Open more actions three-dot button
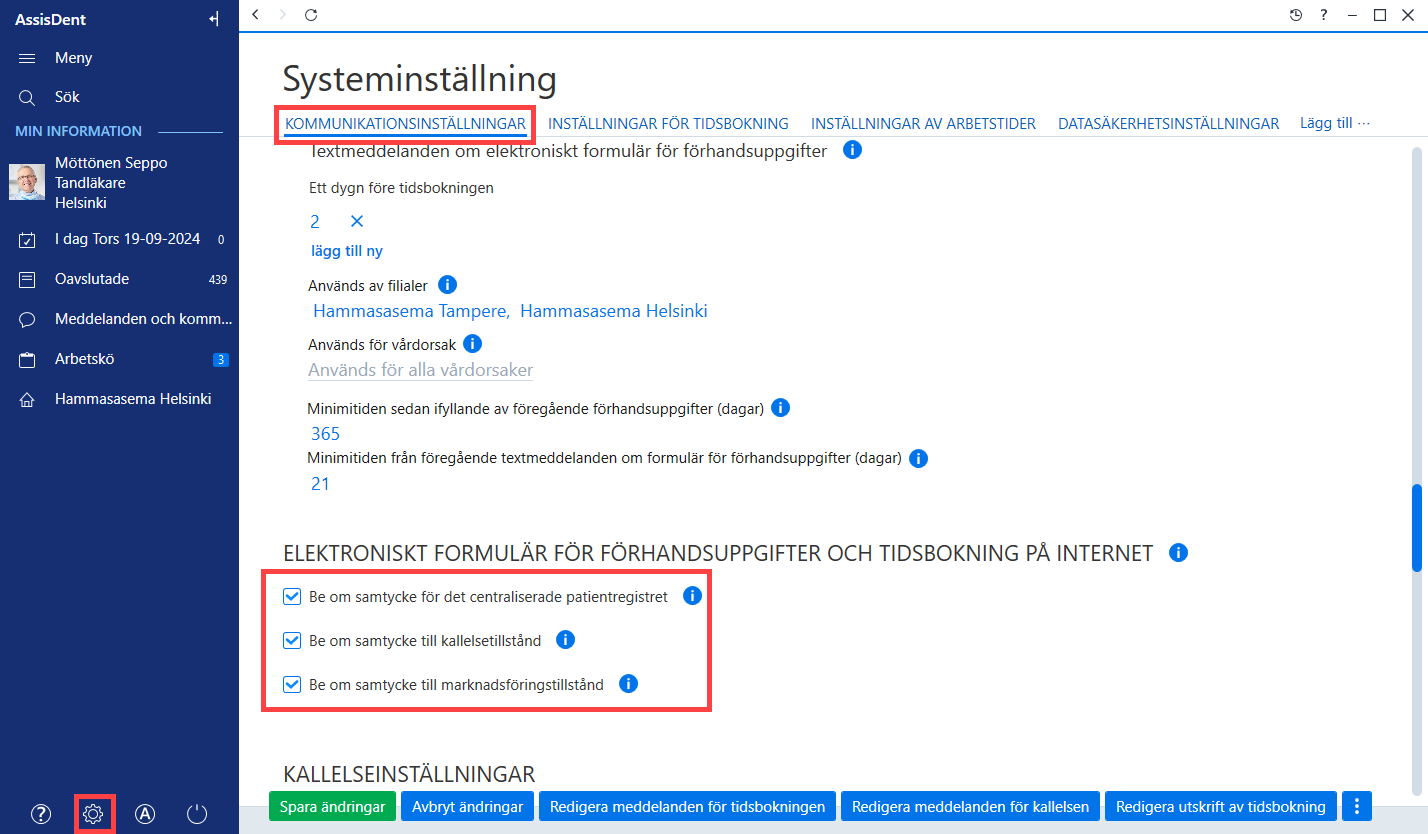The height and width of the screenshot is (834, 1428). click(x=1357, y=806)
